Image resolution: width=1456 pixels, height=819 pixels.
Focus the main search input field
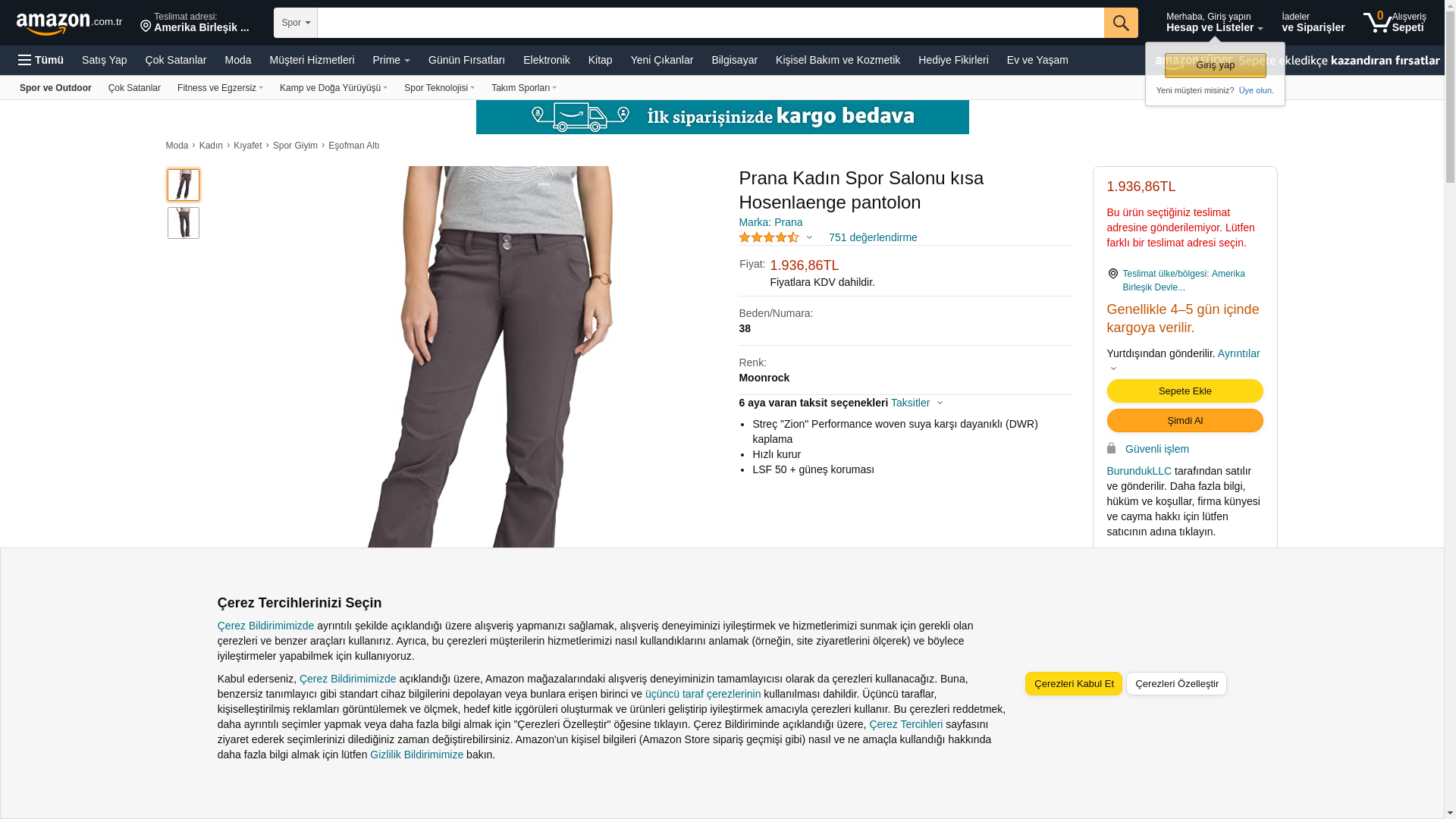pos(711,23)
